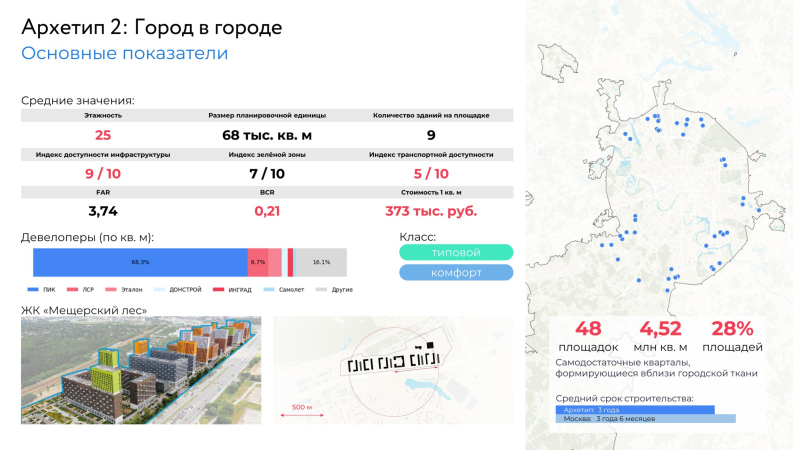Click the Другие gray legend marker
Image resolution: width=793 pixels, height=450 pixels.
click(x=321, y=289)
